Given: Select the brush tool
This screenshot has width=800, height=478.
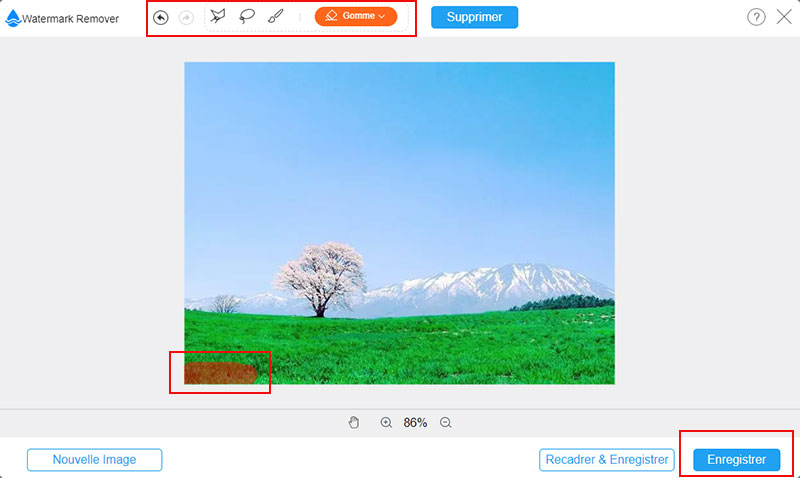Looking at the screenshot, I should [x=275, y=17].
